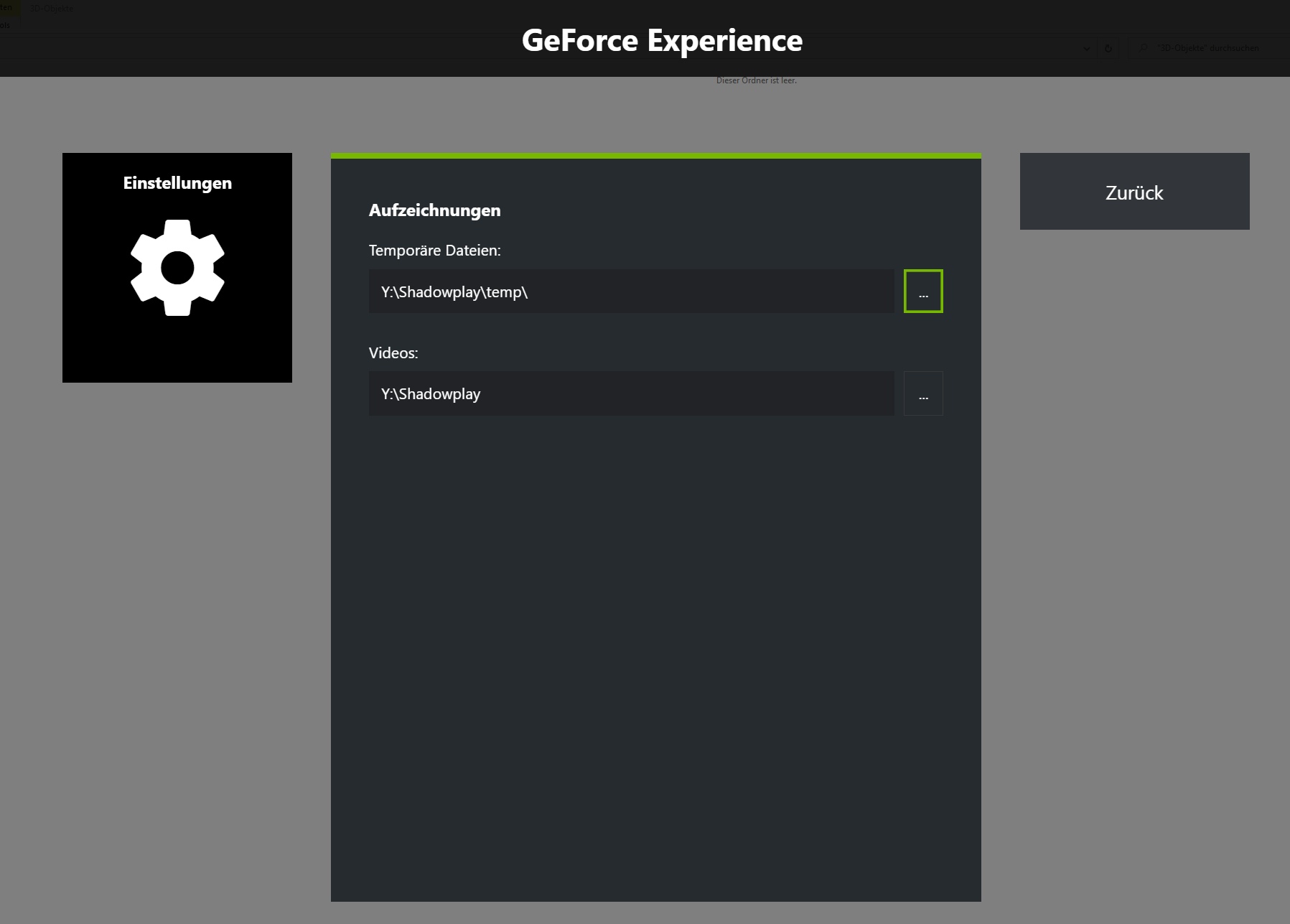Image resolution: width=1290 pixels, height=924 pixels.
Task: Click the Videos label
Action: point(393,353)
